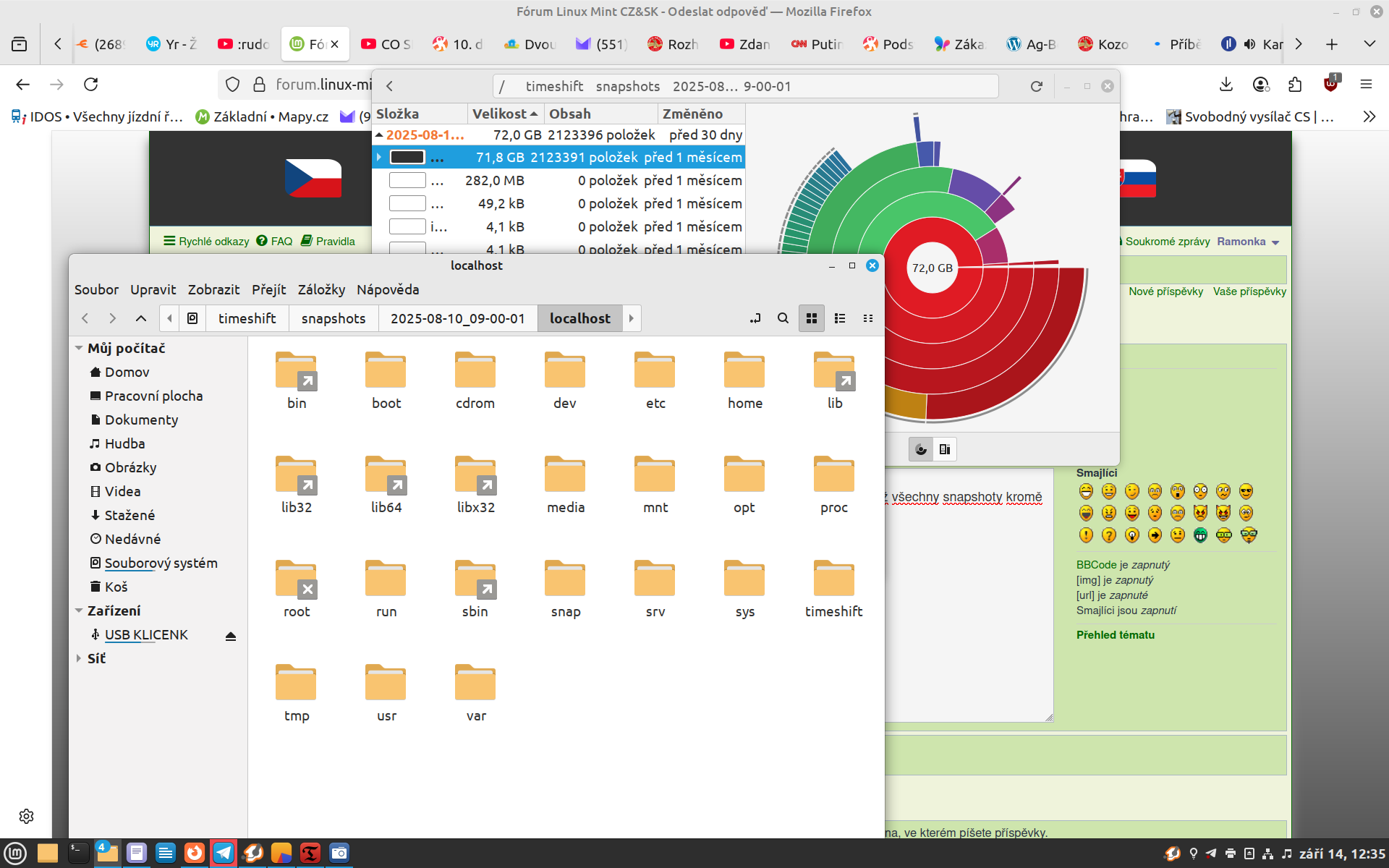Go up to parent folder
Viewport: 1389px width, 868px height.
point(141,318)
